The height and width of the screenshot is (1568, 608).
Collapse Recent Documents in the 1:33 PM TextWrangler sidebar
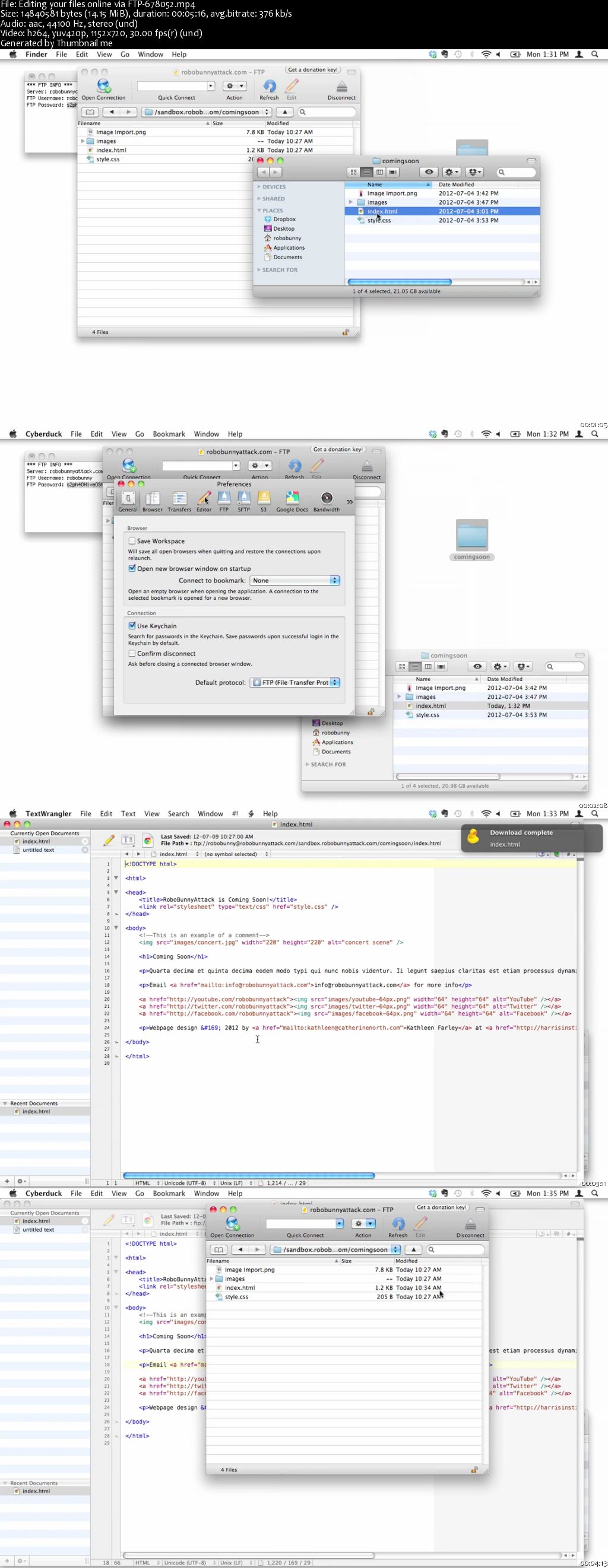[5, 1103]
